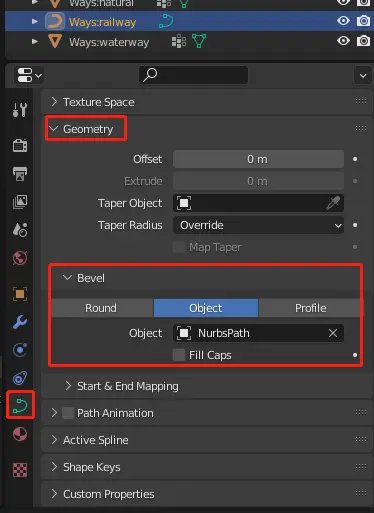374x513 pixels.
Task: Open the Tool properties tab icon
Action: click(20, 110)
